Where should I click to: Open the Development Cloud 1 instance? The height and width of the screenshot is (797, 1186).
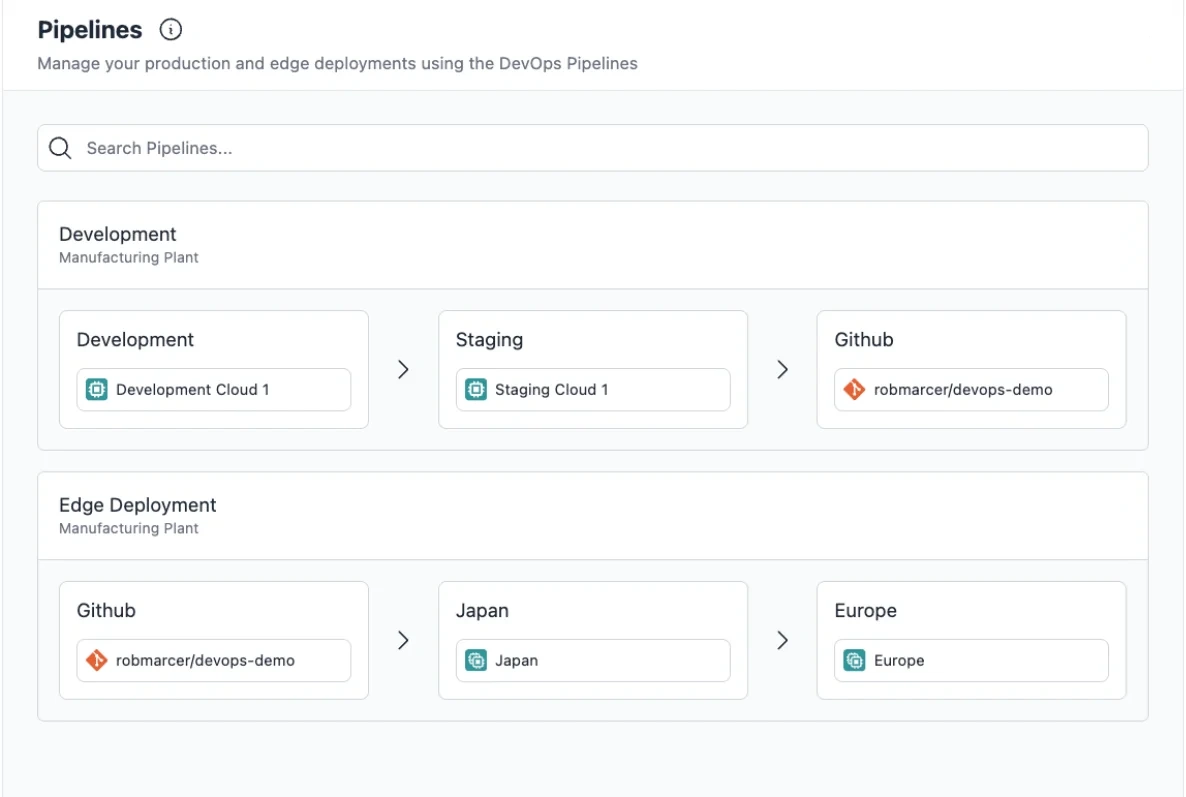[214, 389]
